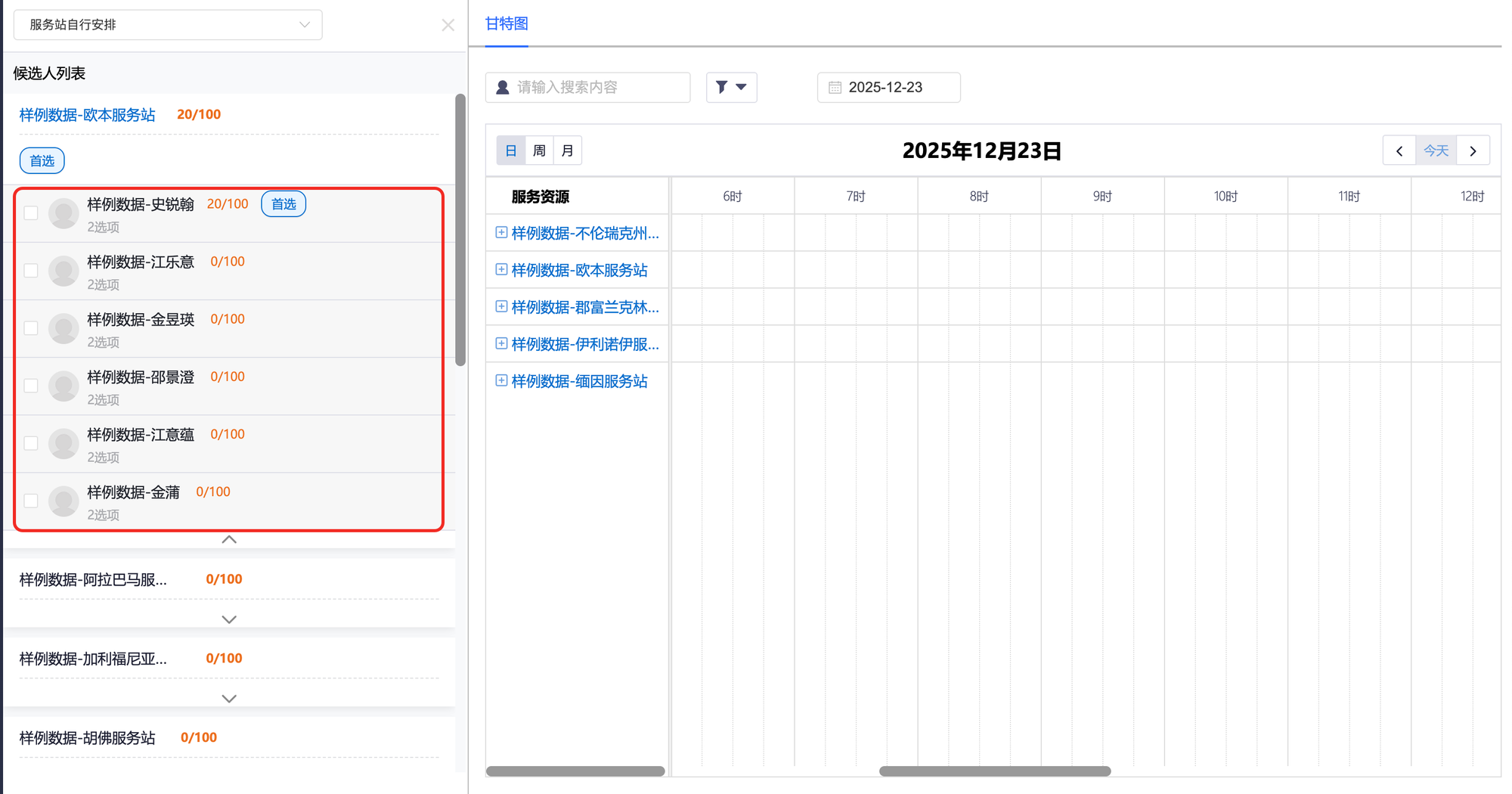Expand the 样例数据-阿拉巴马服... station chevron
The image size is (1512, 794).
point(229,619)
